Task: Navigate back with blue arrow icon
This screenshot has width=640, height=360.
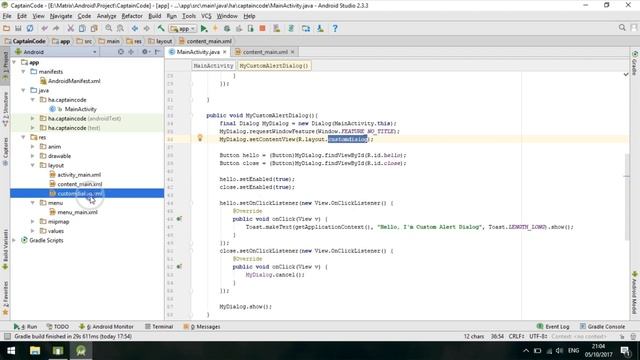Action: click(135, 29)
